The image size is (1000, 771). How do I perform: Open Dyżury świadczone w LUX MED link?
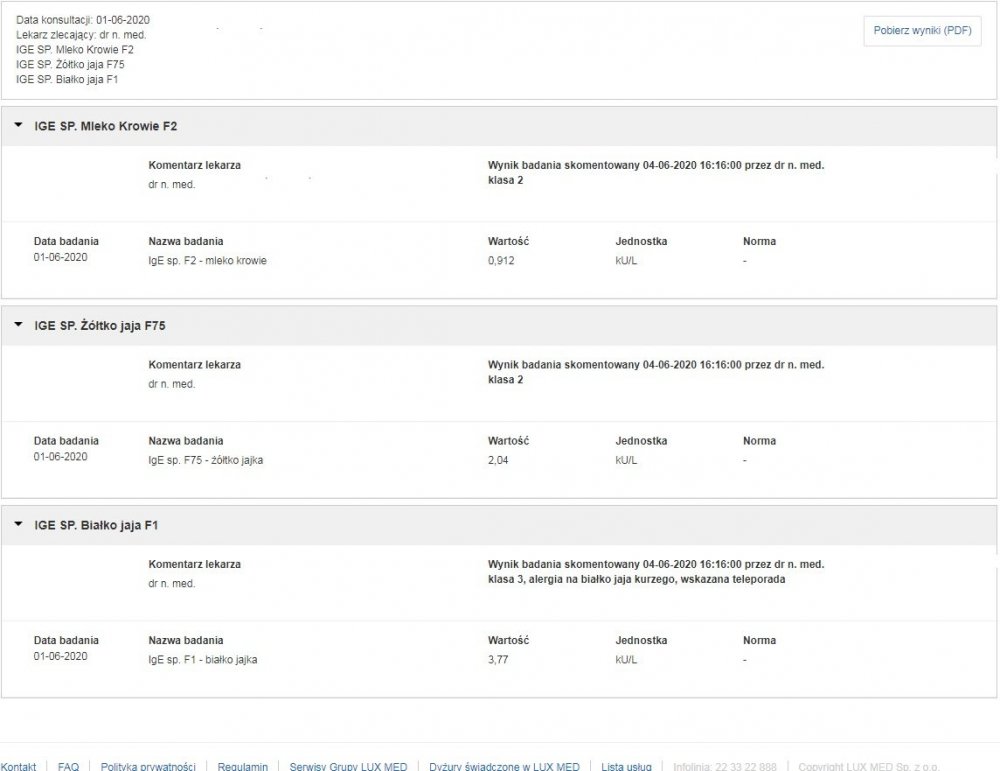[x=504, y=766]
